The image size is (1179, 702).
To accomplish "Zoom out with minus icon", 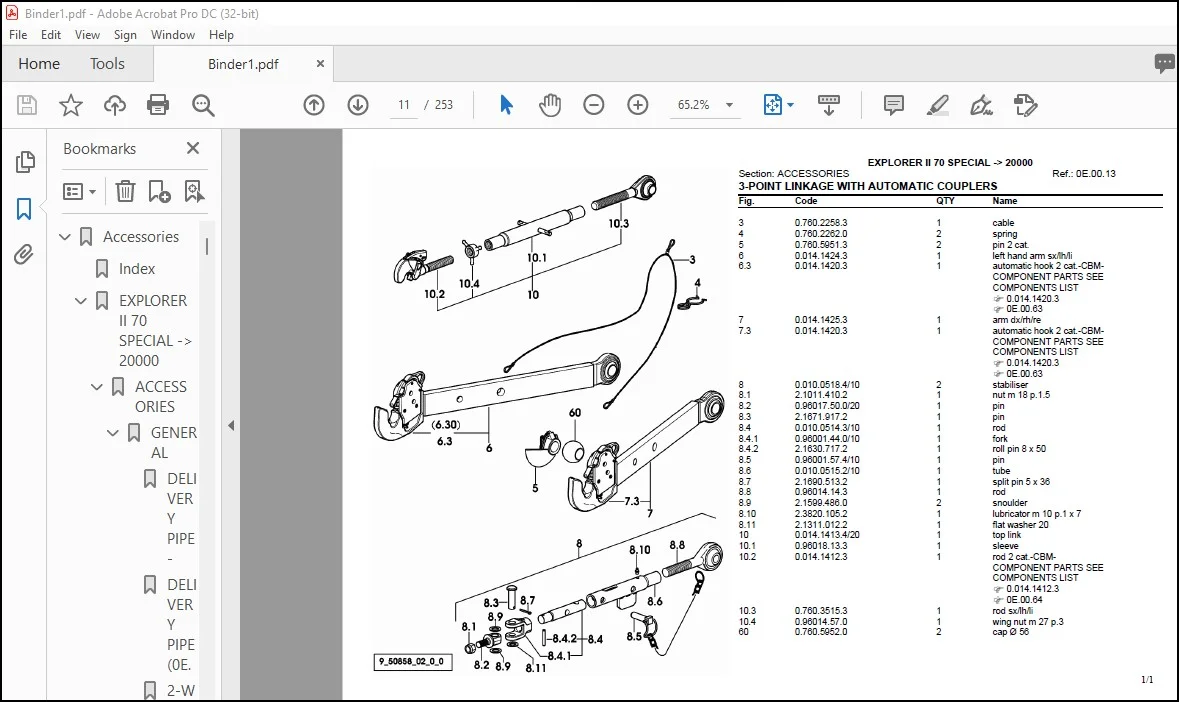I will (593, 105).
